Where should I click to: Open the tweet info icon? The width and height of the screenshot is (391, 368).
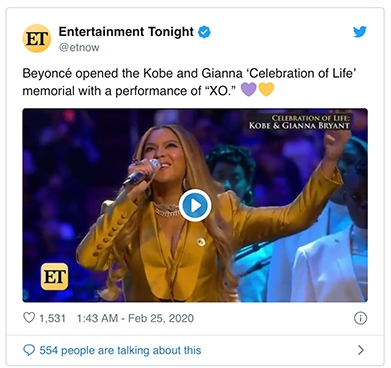360,318
